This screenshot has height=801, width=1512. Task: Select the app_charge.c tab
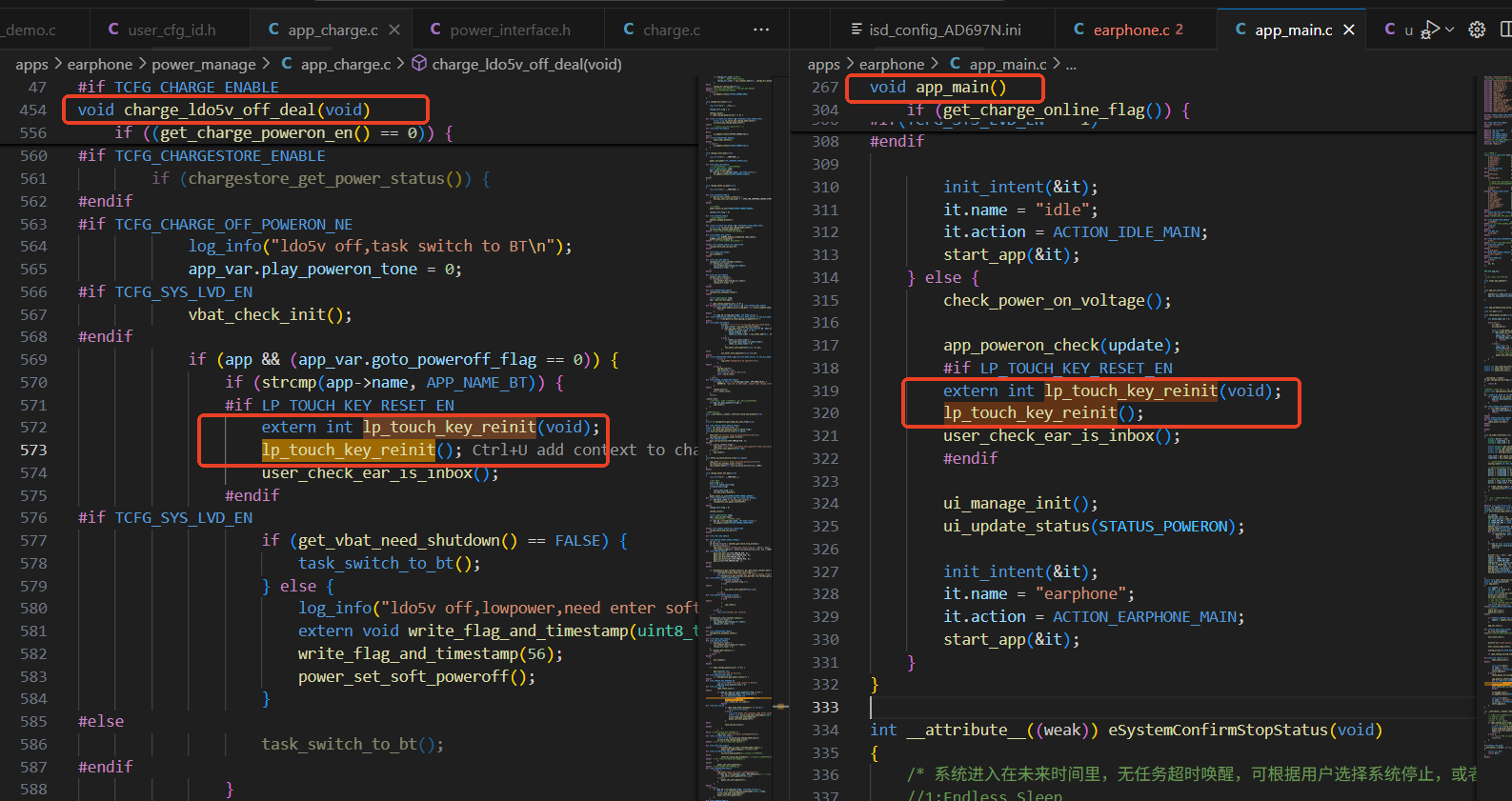[x=333, y=30]
